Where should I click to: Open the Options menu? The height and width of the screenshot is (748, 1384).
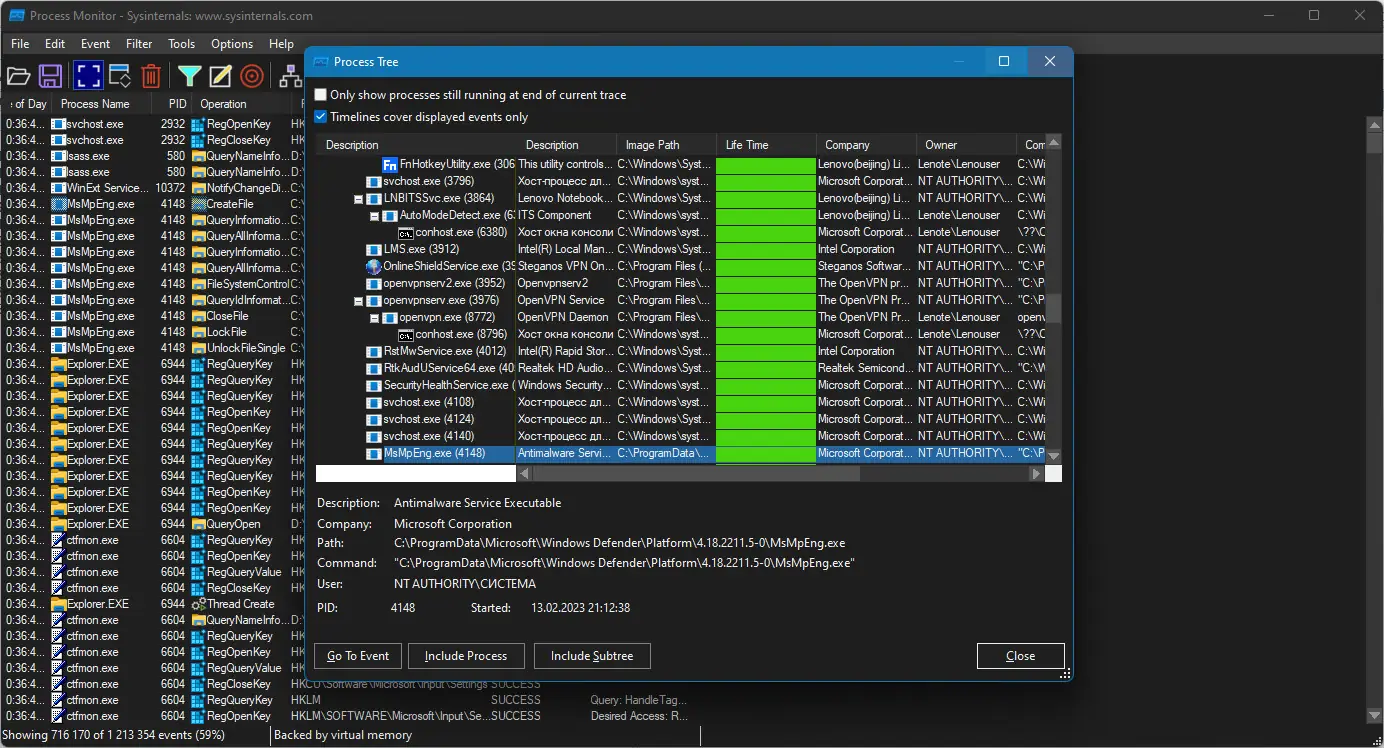(x=232, y=44)
